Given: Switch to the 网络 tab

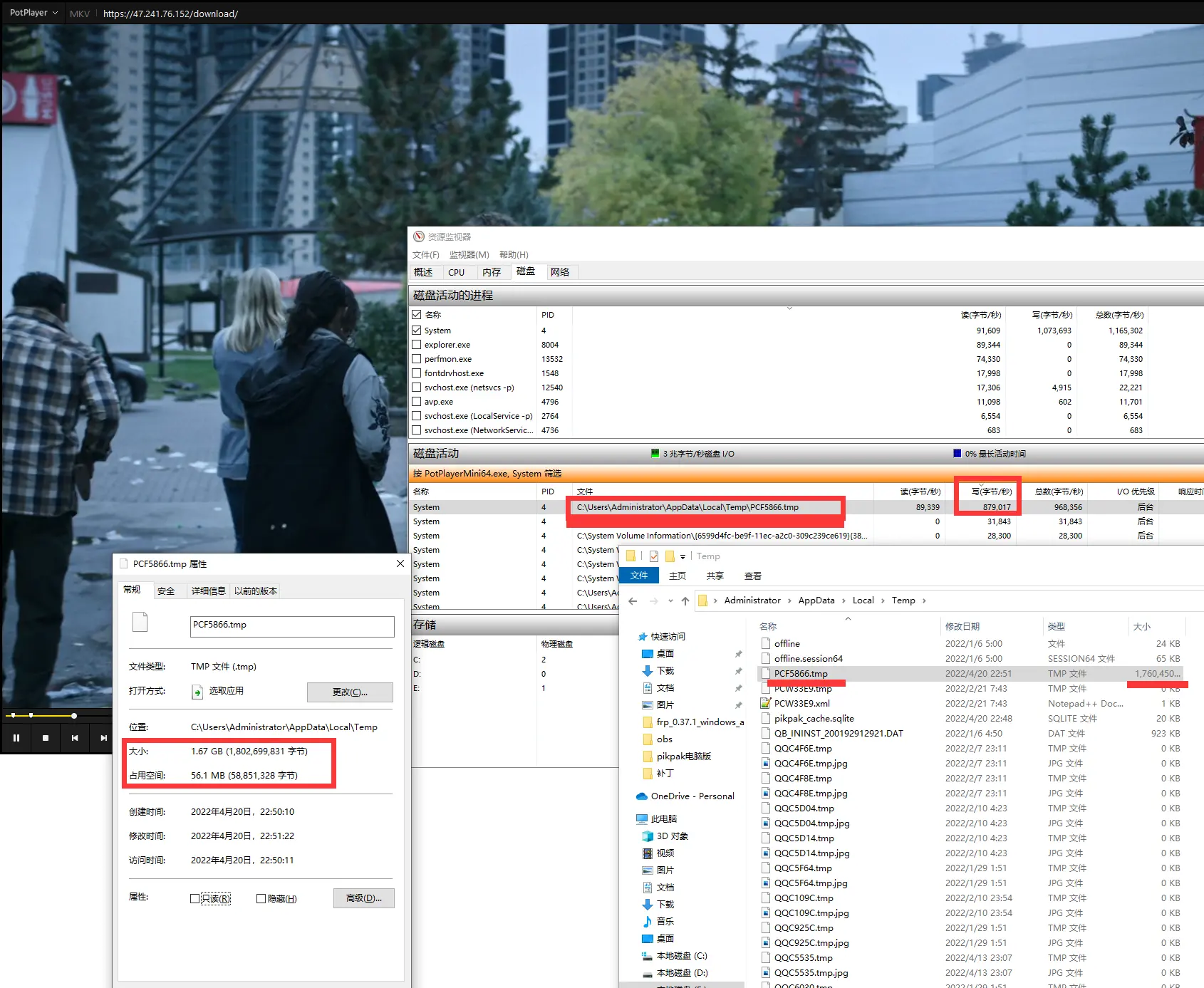Looking at the screenshot, I should point(561,272).
